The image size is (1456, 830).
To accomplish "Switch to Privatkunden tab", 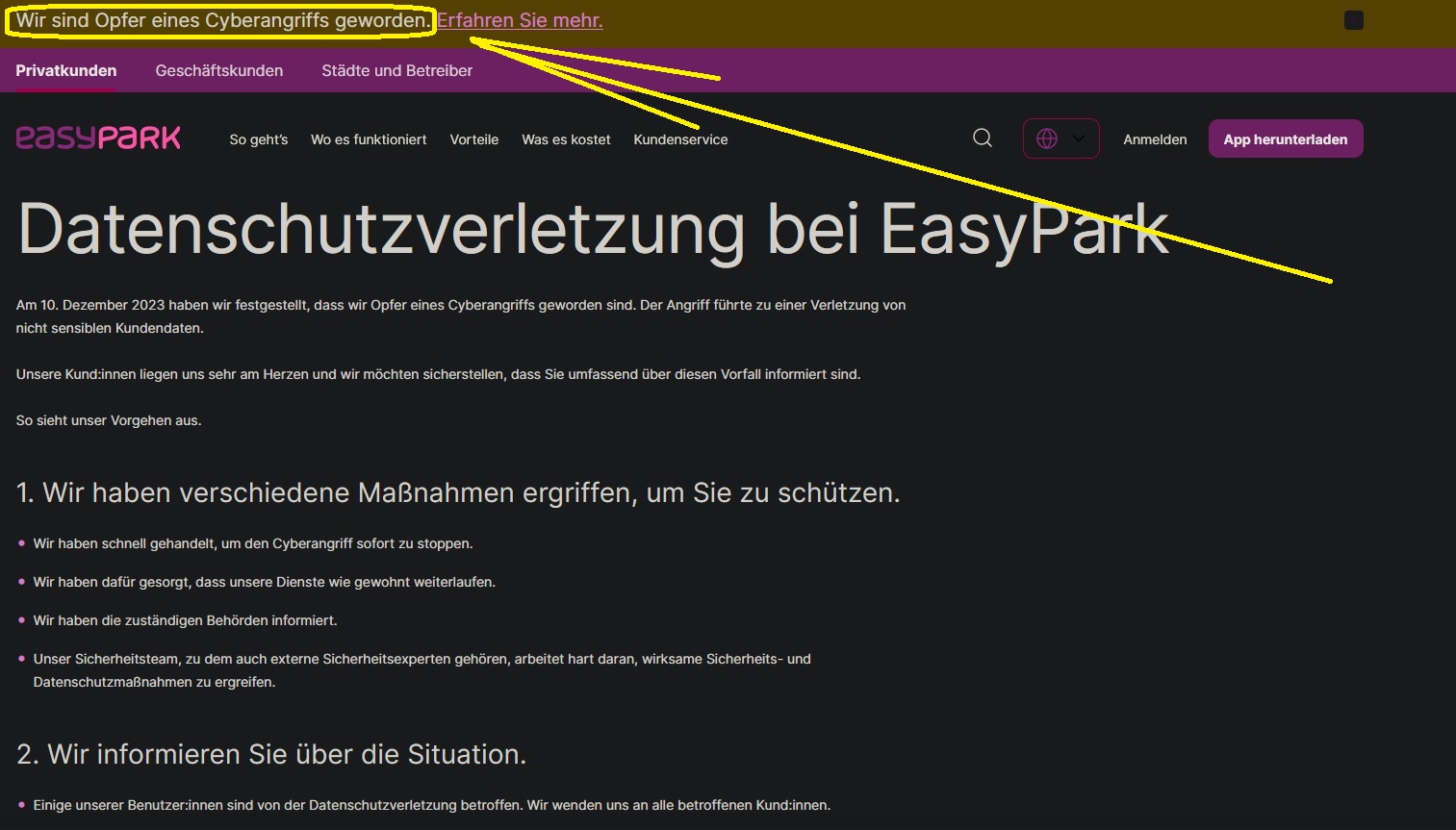I will 66,70.
